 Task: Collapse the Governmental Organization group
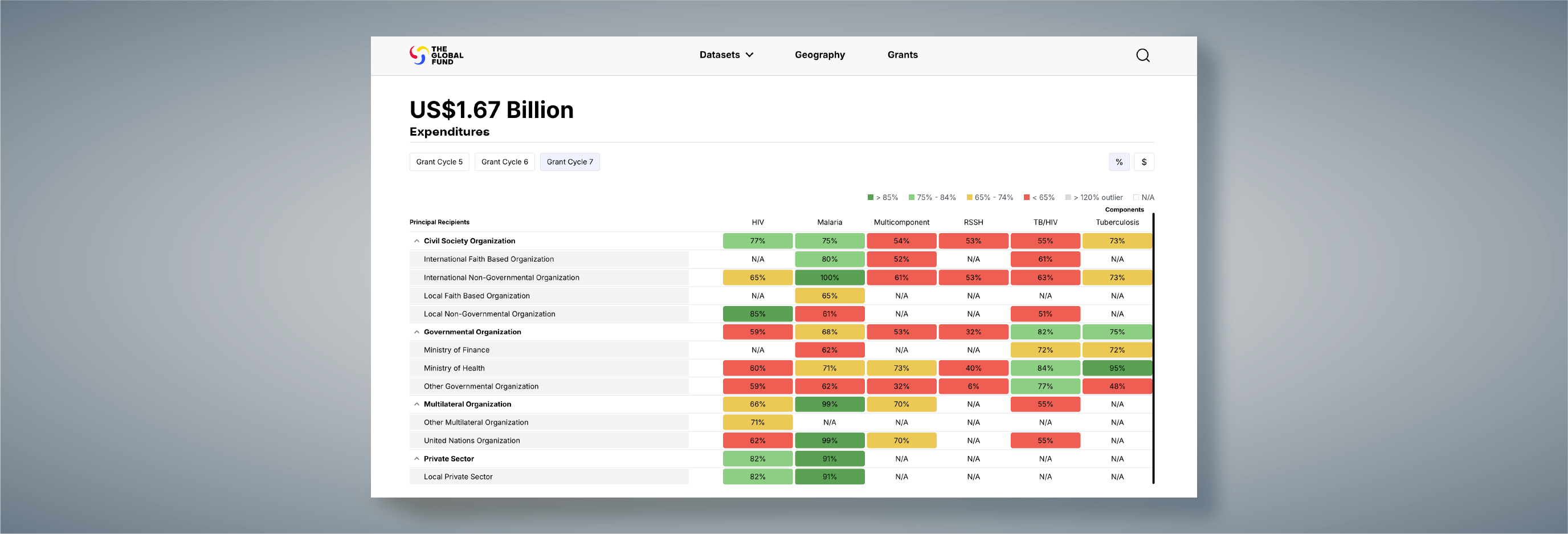coord(416,332)
